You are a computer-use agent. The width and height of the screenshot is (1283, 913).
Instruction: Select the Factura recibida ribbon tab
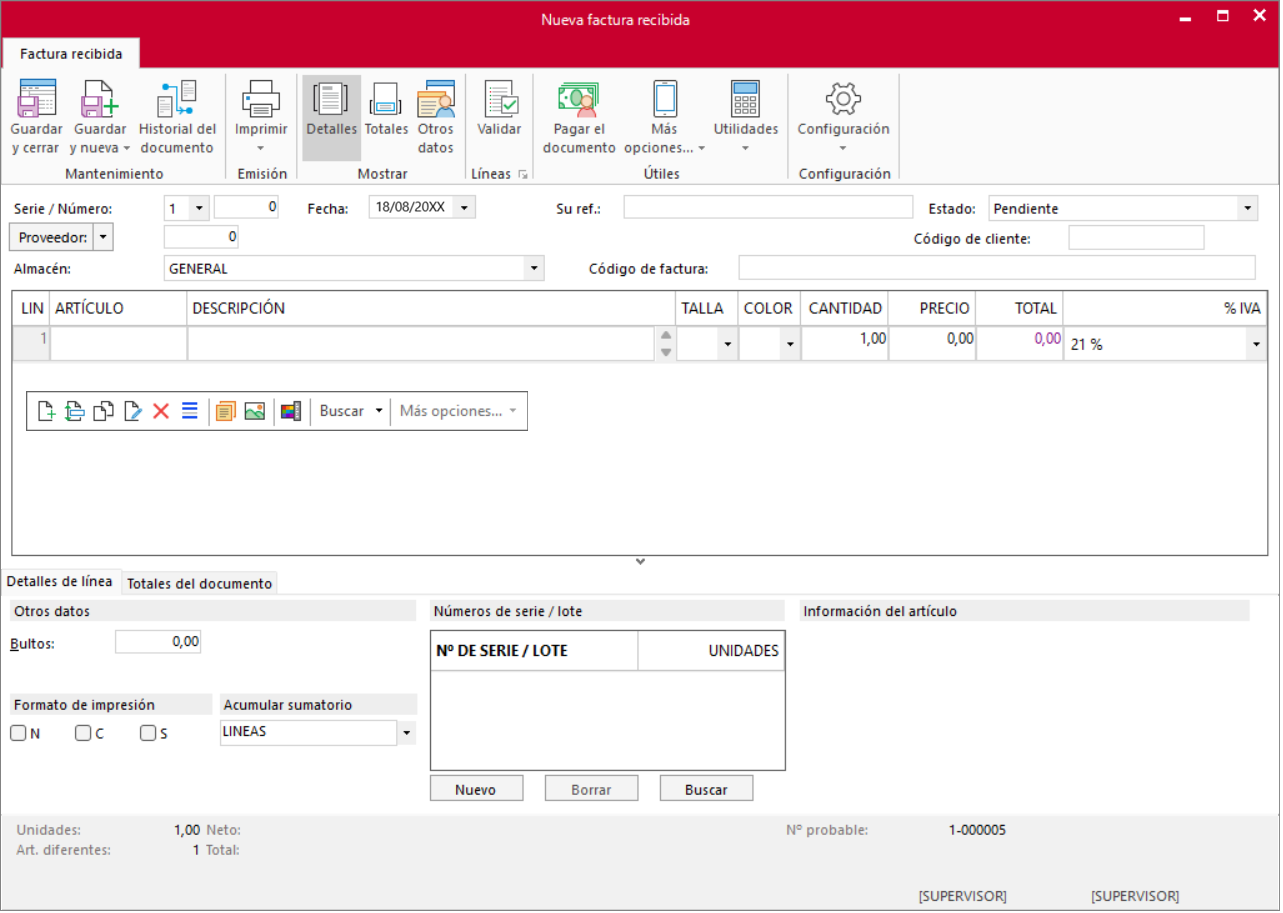pos(71,54)
